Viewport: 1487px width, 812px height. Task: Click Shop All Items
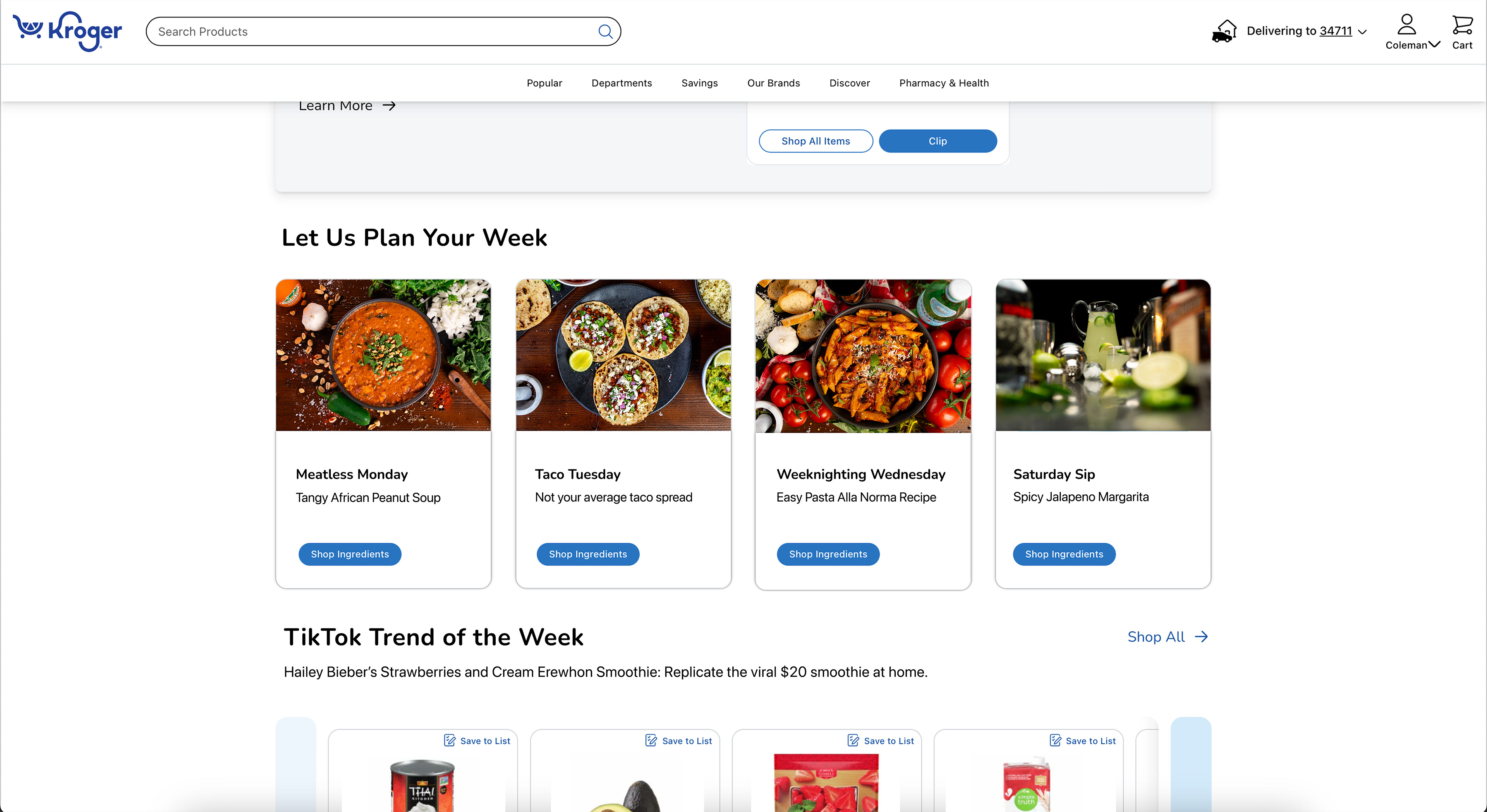click(x=816, y=141)
